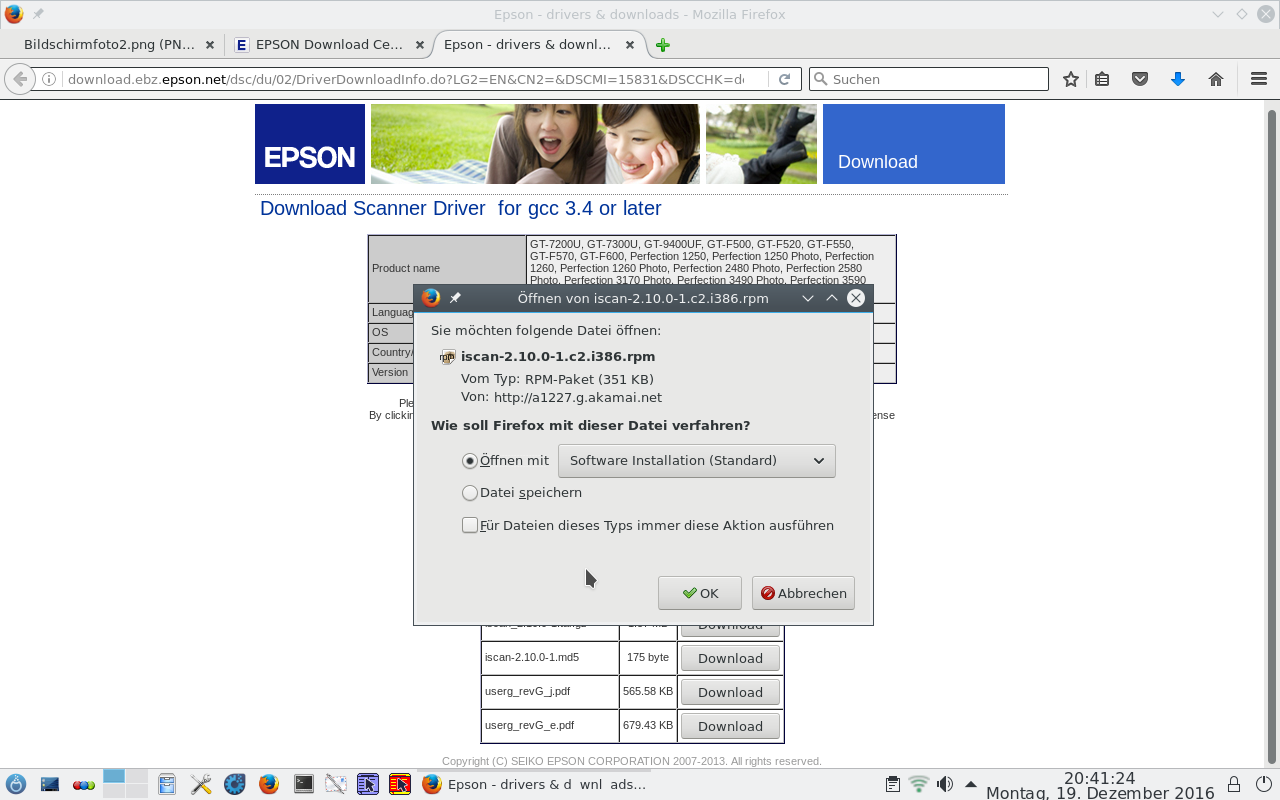
Task: Open the clipboard tray icon
Action: tap(894, 784)
